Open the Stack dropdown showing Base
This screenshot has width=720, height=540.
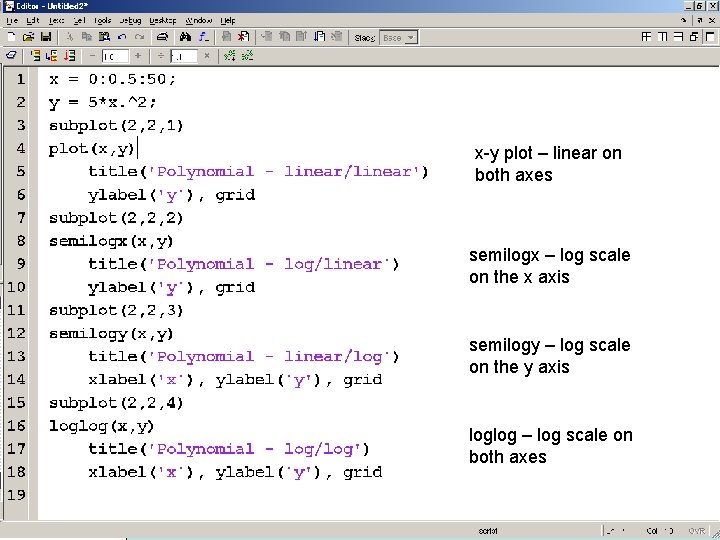pos(399,38)
